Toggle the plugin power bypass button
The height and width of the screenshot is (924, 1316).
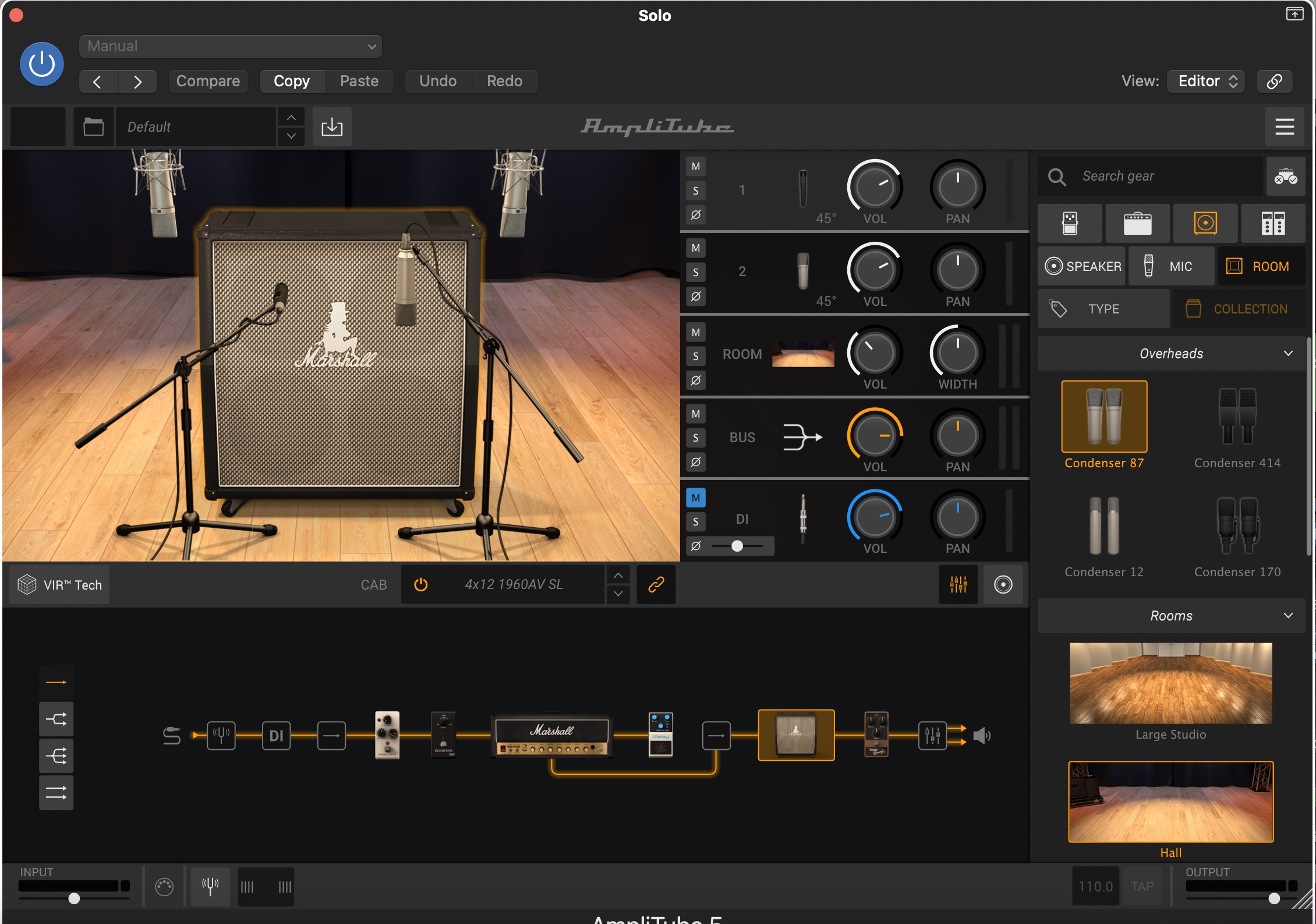(42, 64)
